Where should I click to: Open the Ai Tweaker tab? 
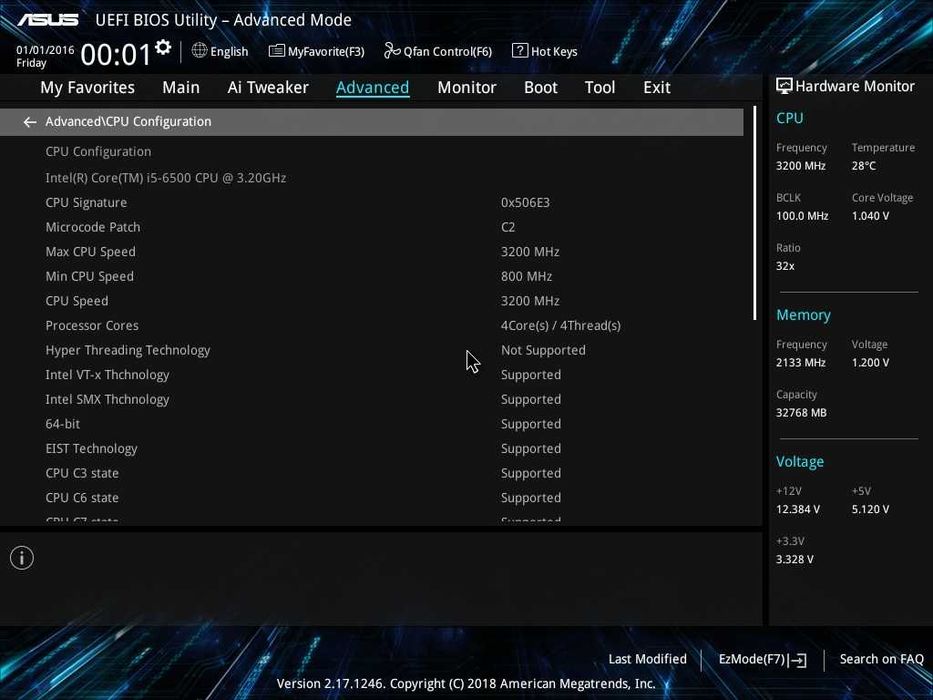pos(268,88)
